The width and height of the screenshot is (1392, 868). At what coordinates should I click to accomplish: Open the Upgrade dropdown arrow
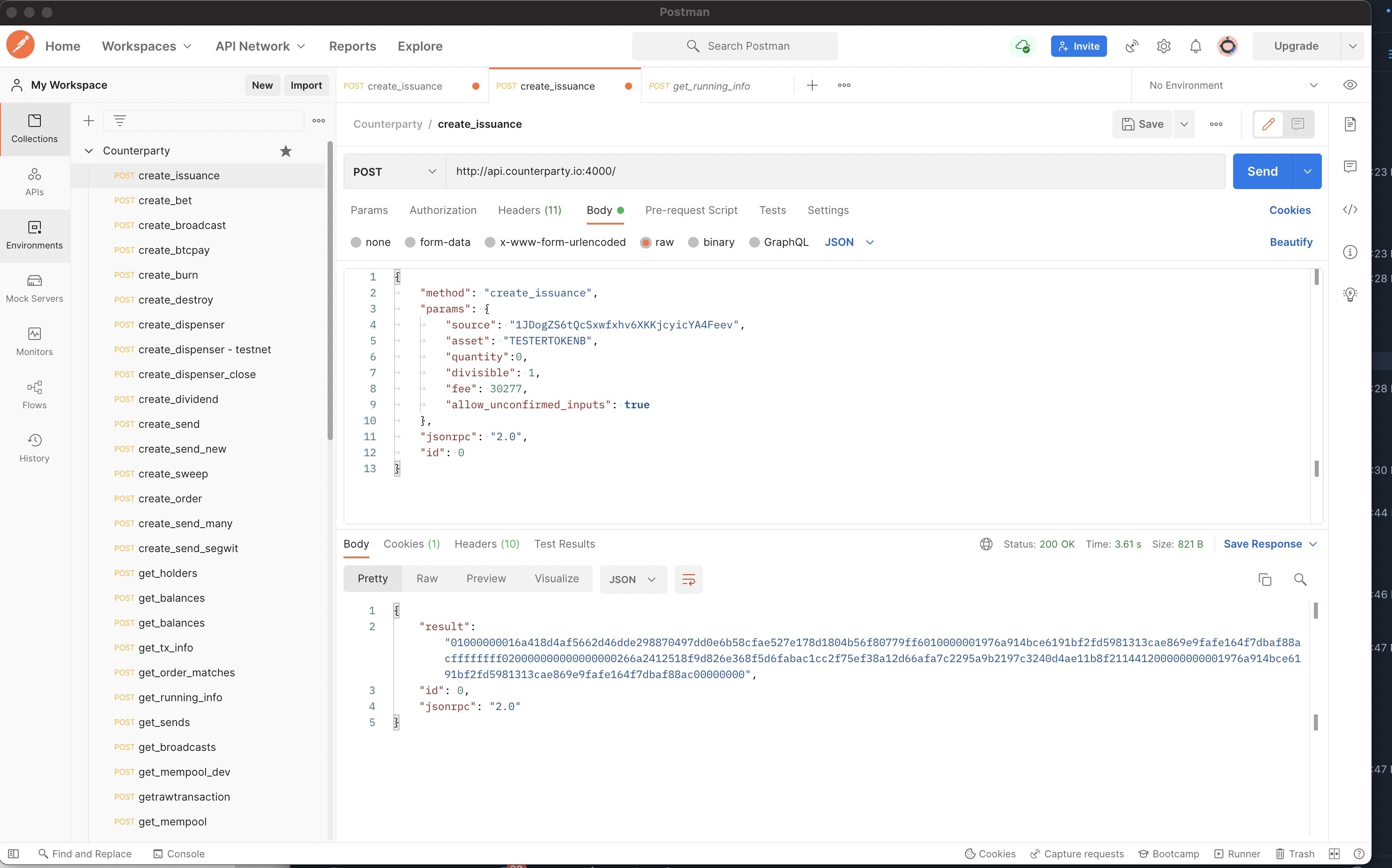tap(1352, 46)
